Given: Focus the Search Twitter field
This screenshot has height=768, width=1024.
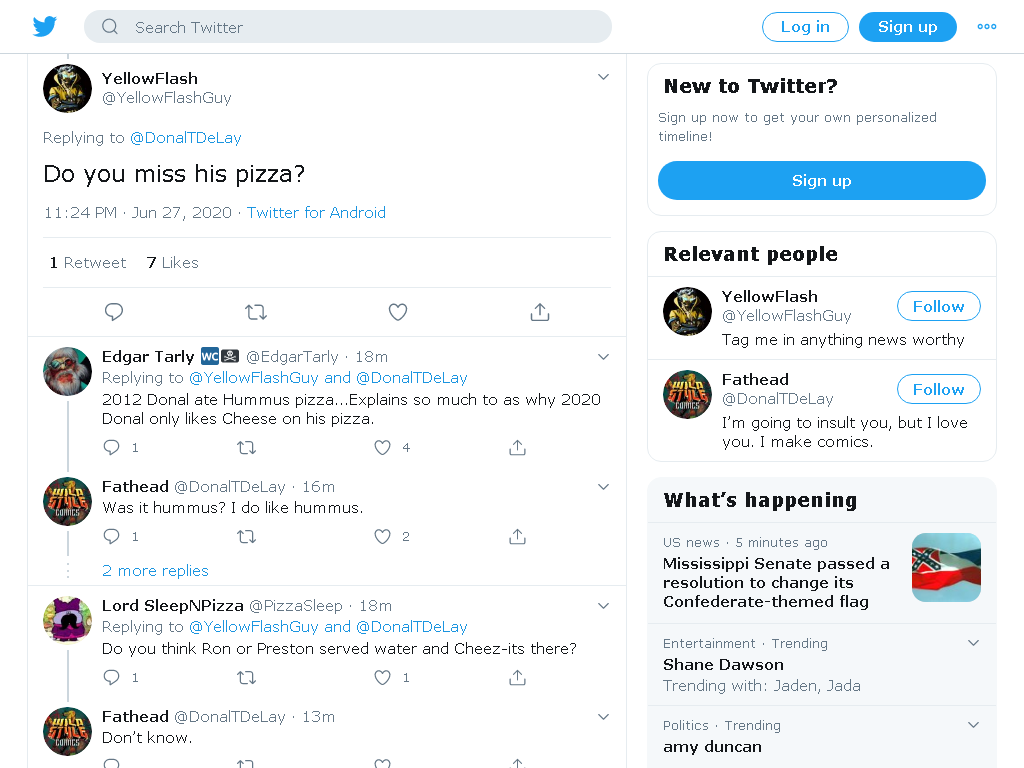Looking at the screenshot, I should click(x=347, y=27).
